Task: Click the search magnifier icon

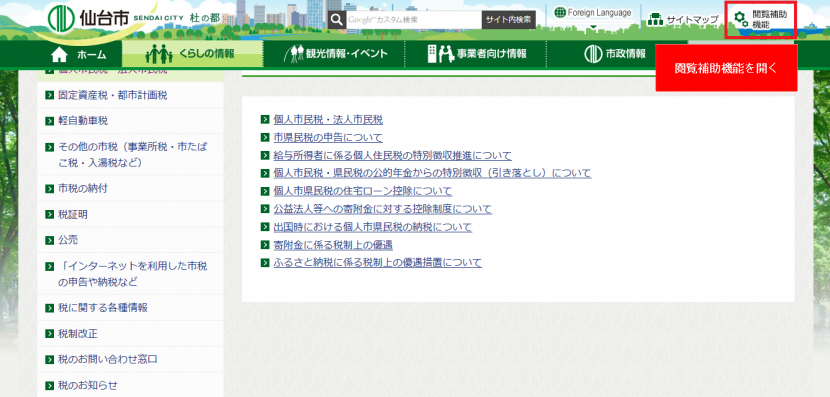Action: (x=337, y=20)
